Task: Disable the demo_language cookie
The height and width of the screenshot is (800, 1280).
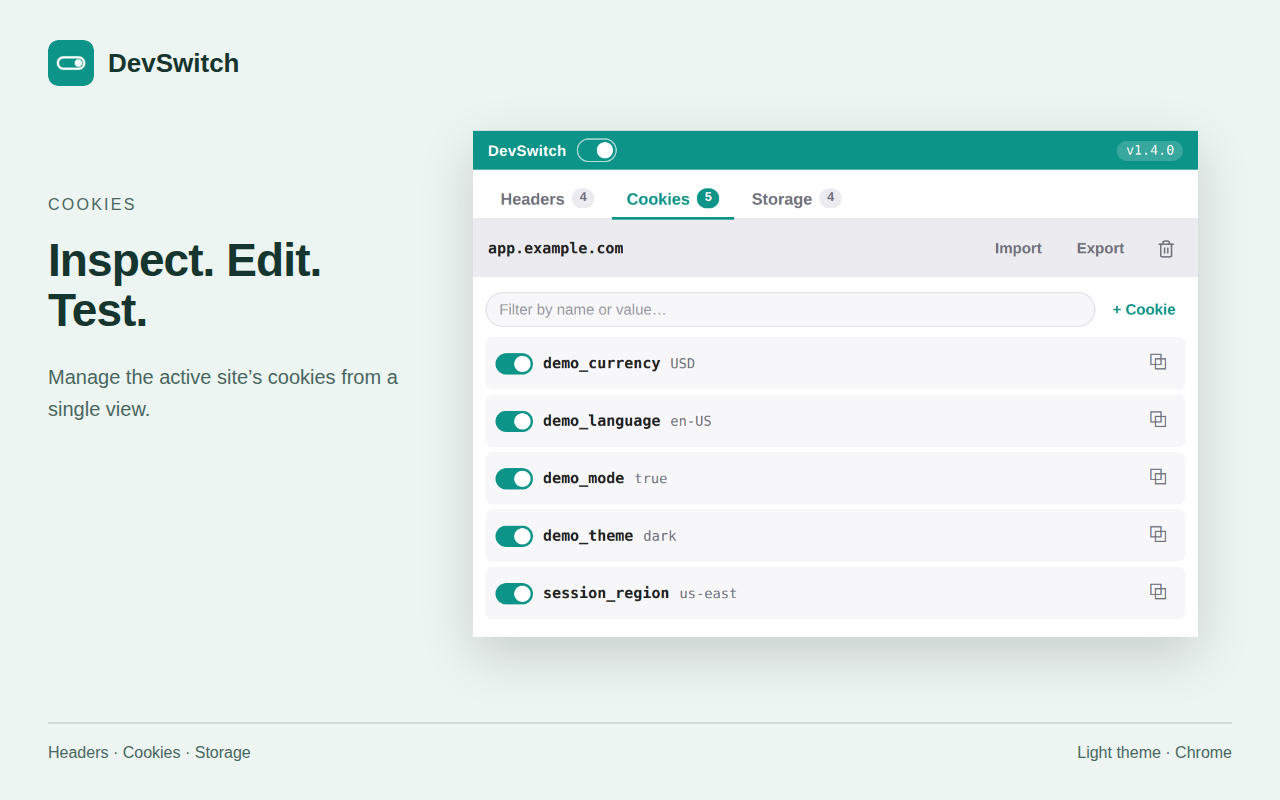Action: tap(514, 421)
